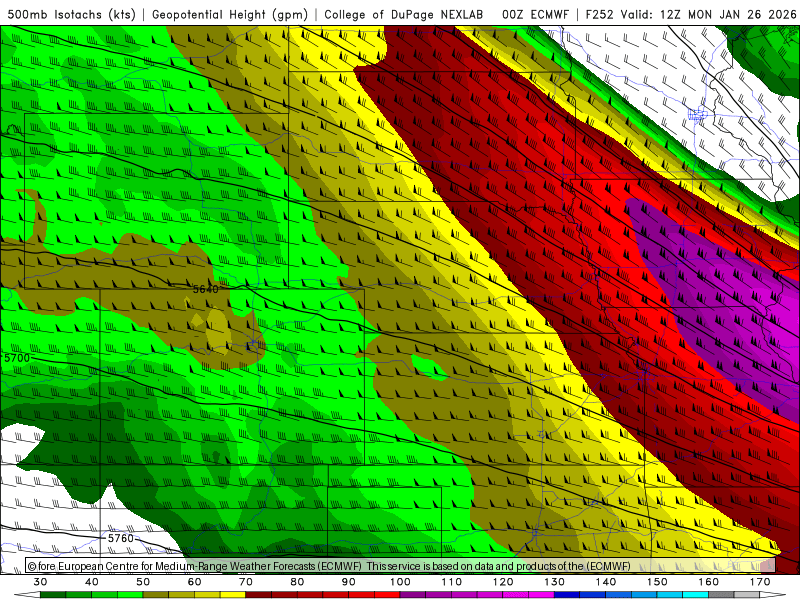The width and height of the screenshot is (800, 600).
Task: Click the cyan 155-160 kt legend swatch
Action: 696,595
